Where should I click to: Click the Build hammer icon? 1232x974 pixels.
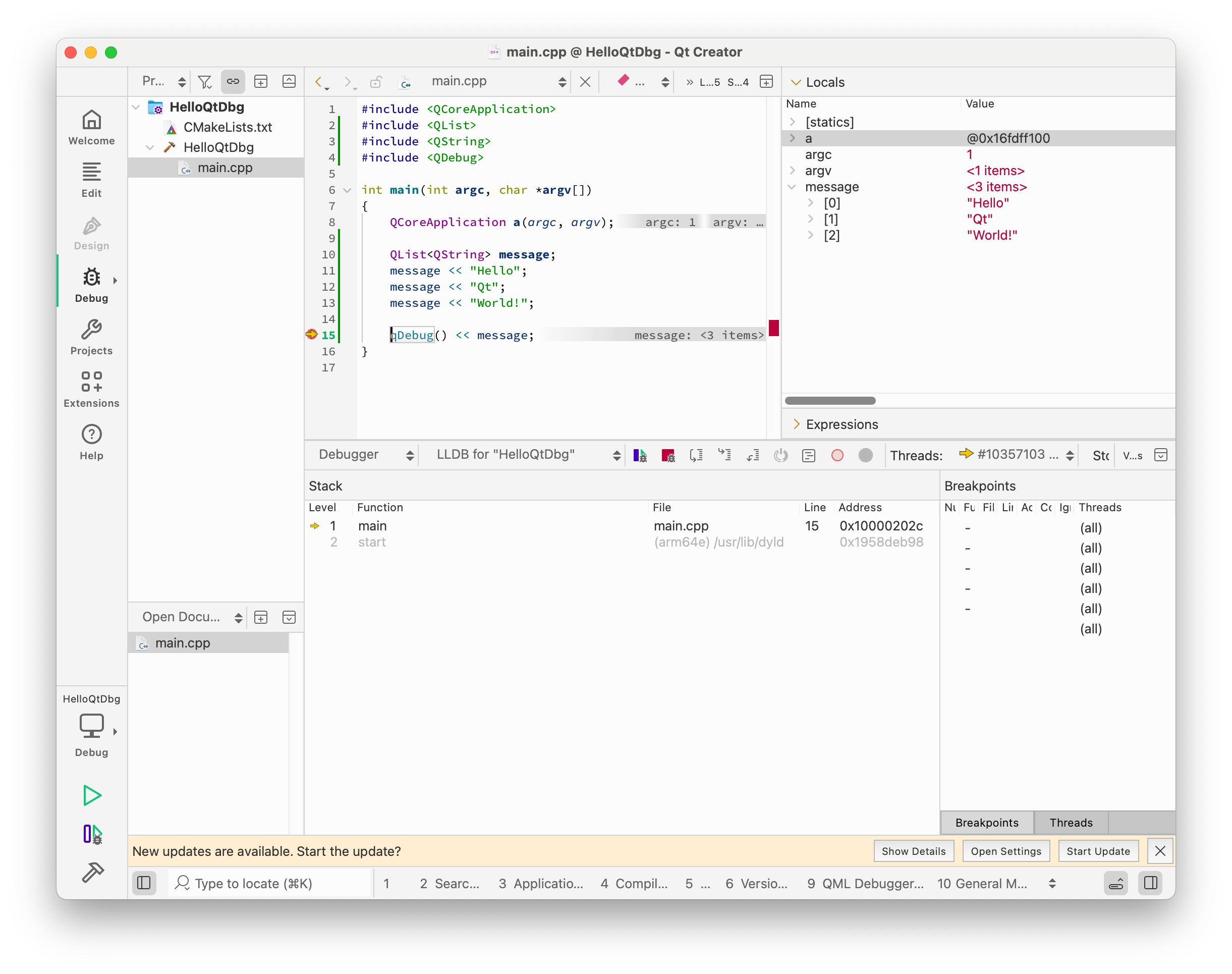[92, 872]
